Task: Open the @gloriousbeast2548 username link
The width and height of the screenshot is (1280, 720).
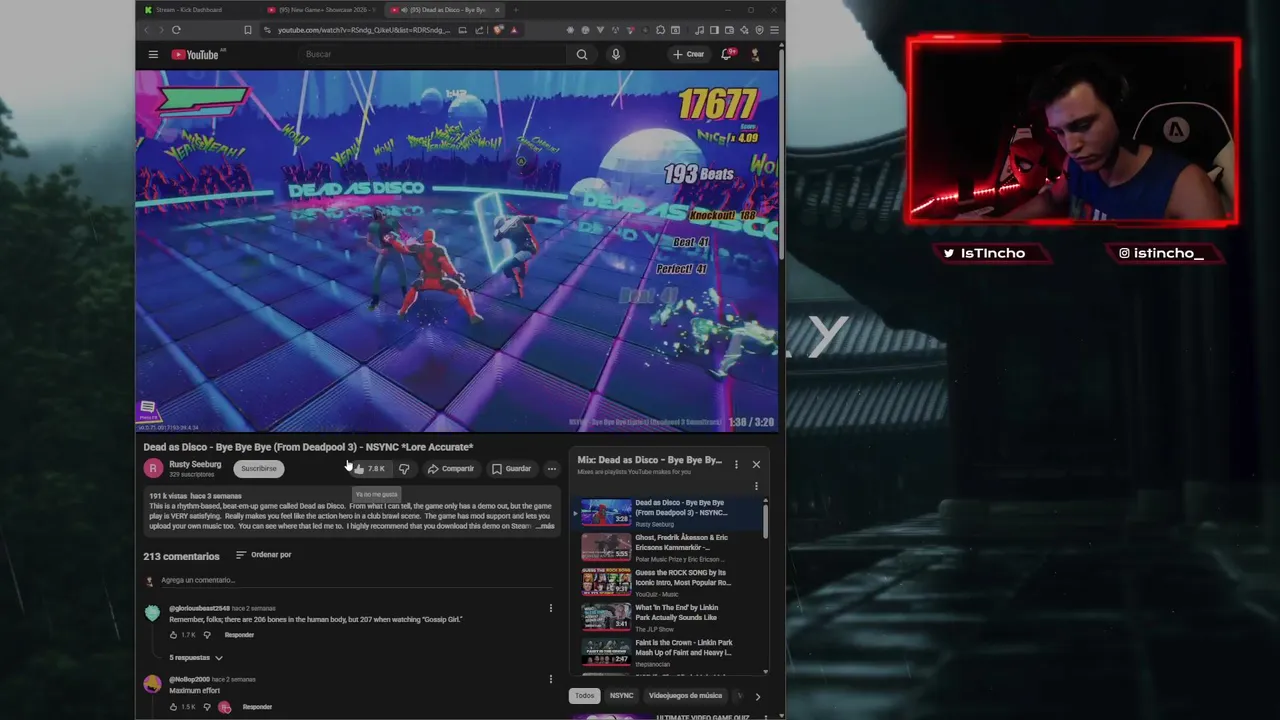Action: (199, 608)
